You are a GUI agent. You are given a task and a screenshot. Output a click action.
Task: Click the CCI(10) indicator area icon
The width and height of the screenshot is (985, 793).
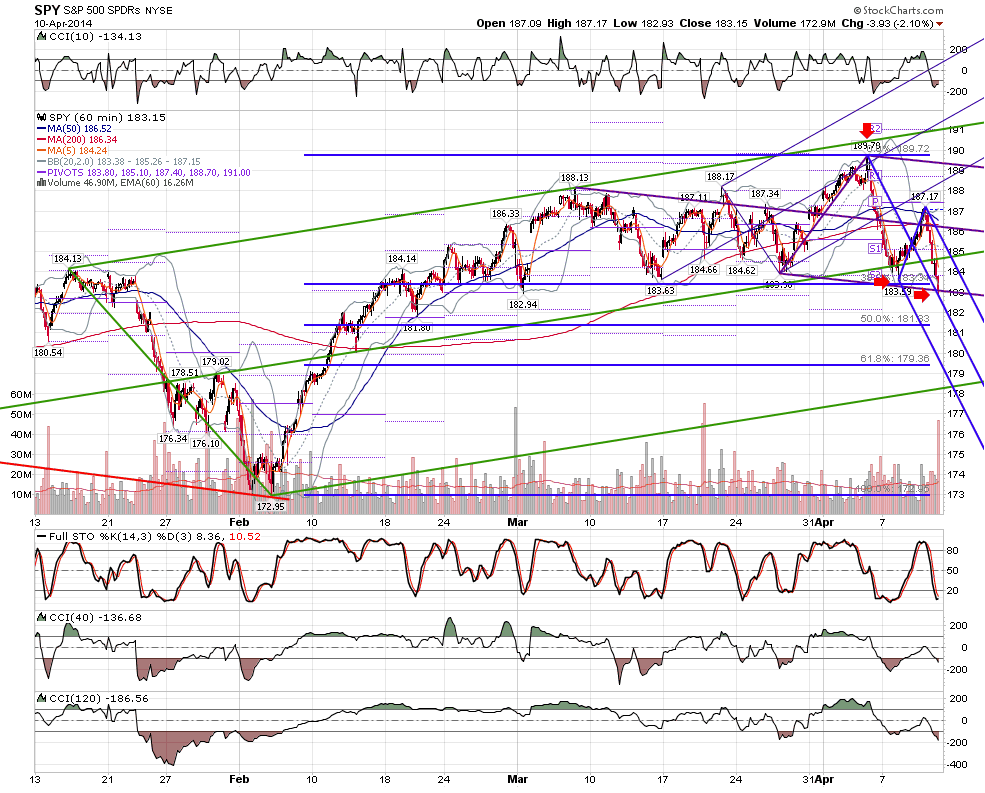coord(42,36)
